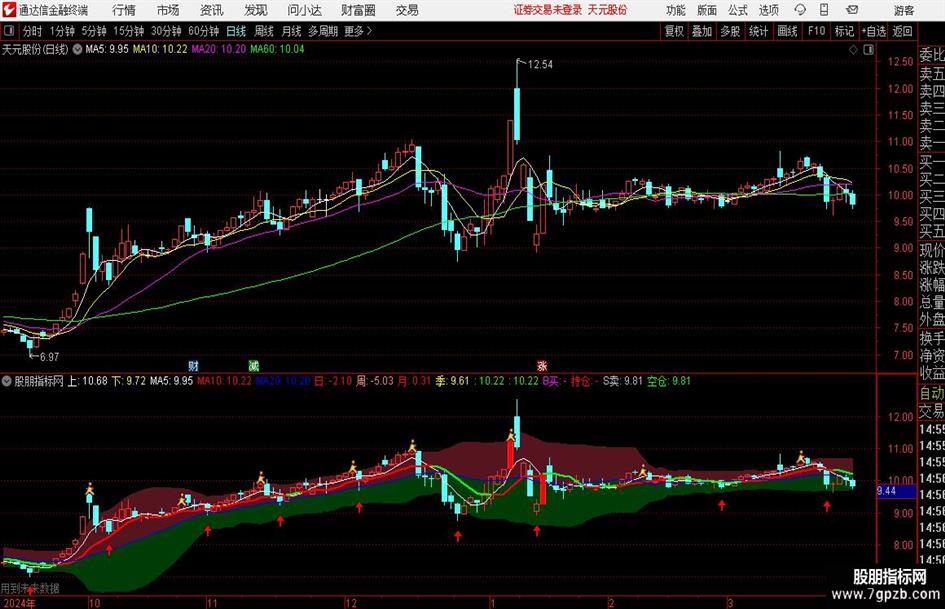Click the 复权 toolbar button
945x609 pixels.
674,31
